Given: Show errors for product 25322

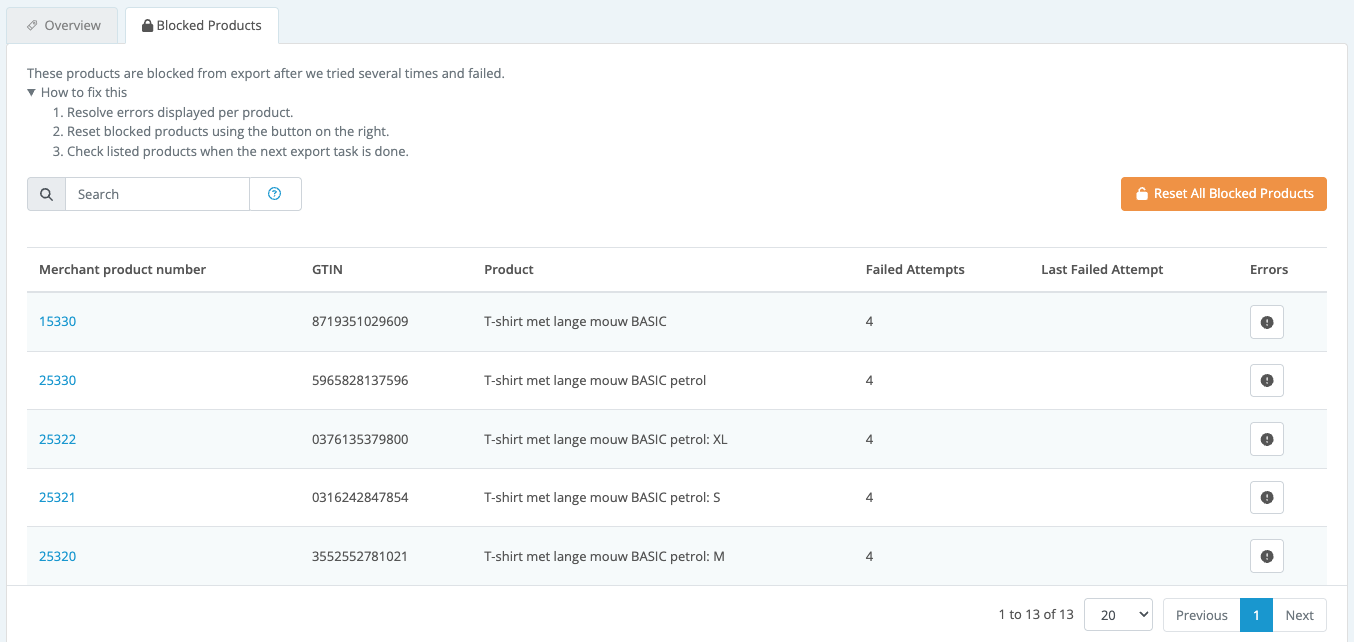Looking at the screenshot, I should point(1266,439).
